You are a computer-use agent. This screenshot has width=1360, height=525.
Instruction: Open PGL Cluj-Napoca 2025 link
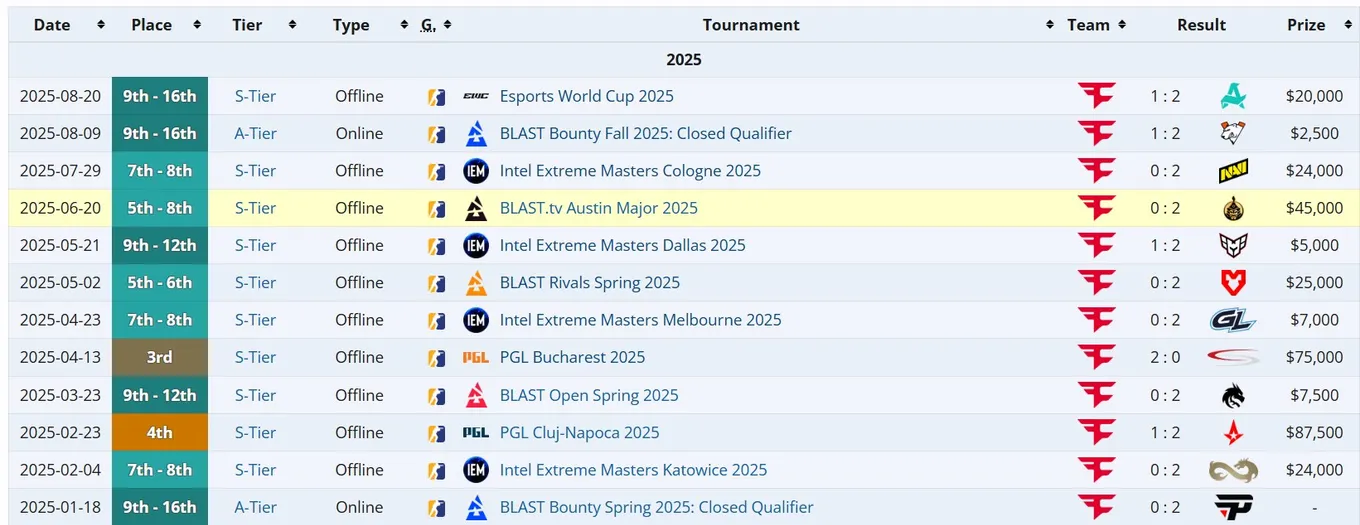click(579, 432)
